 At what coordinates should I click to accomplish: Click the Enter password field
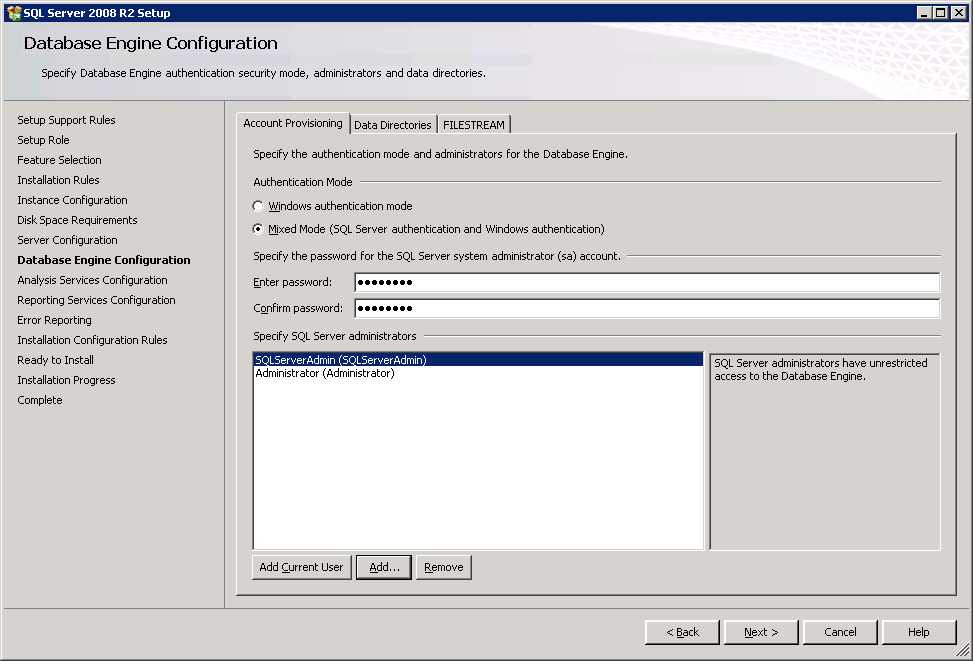tap(647, 282)
